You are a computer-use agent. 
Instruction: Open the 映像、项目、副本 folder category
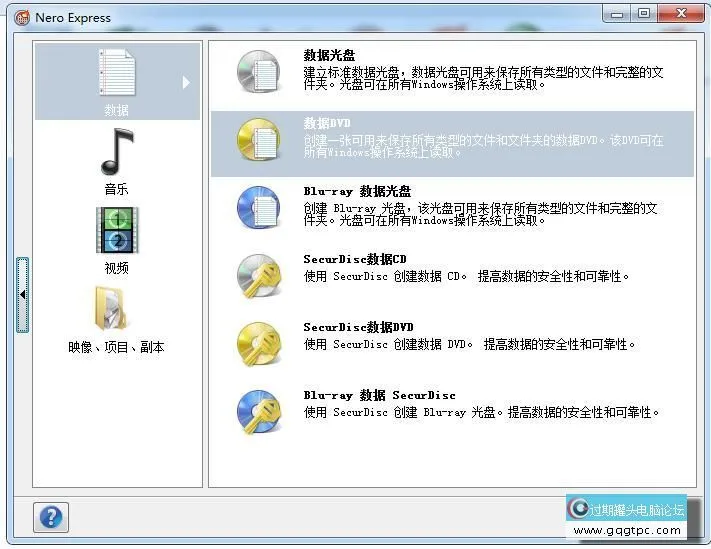coord(111,309)
